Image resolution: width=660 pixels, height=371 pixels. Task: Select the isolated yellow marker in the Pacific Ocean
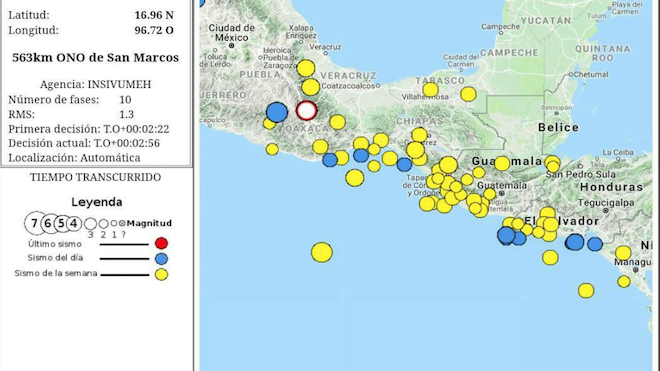[x=322, y=252]
